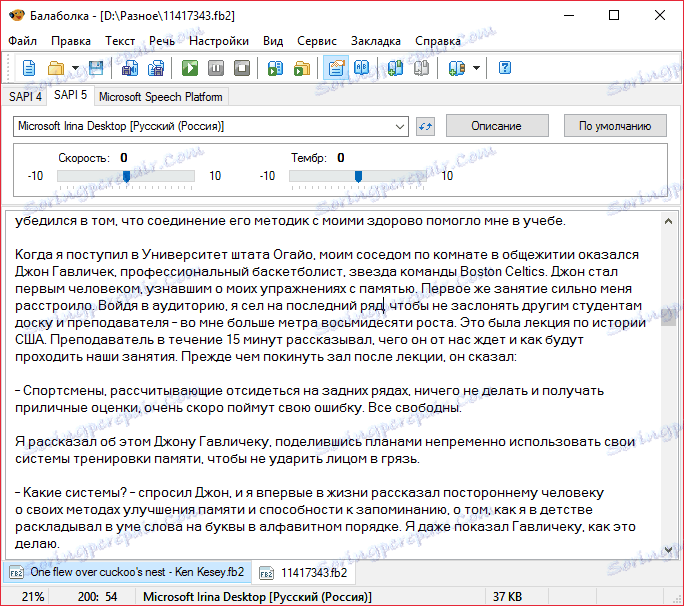The height and width of the screenshot is (606, 684).
Task: Start reading aloud with green play button
Action: (190, 68)
